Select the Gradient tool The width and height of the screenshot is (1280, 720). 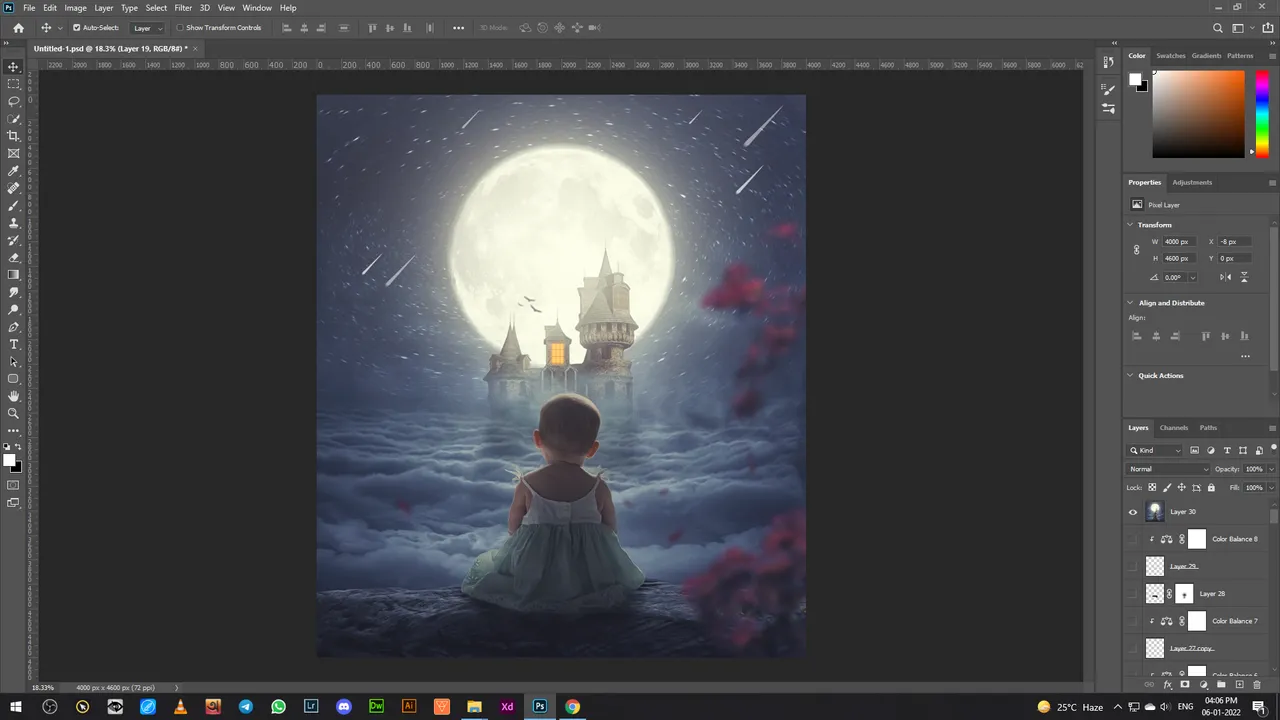click(13, 275)
